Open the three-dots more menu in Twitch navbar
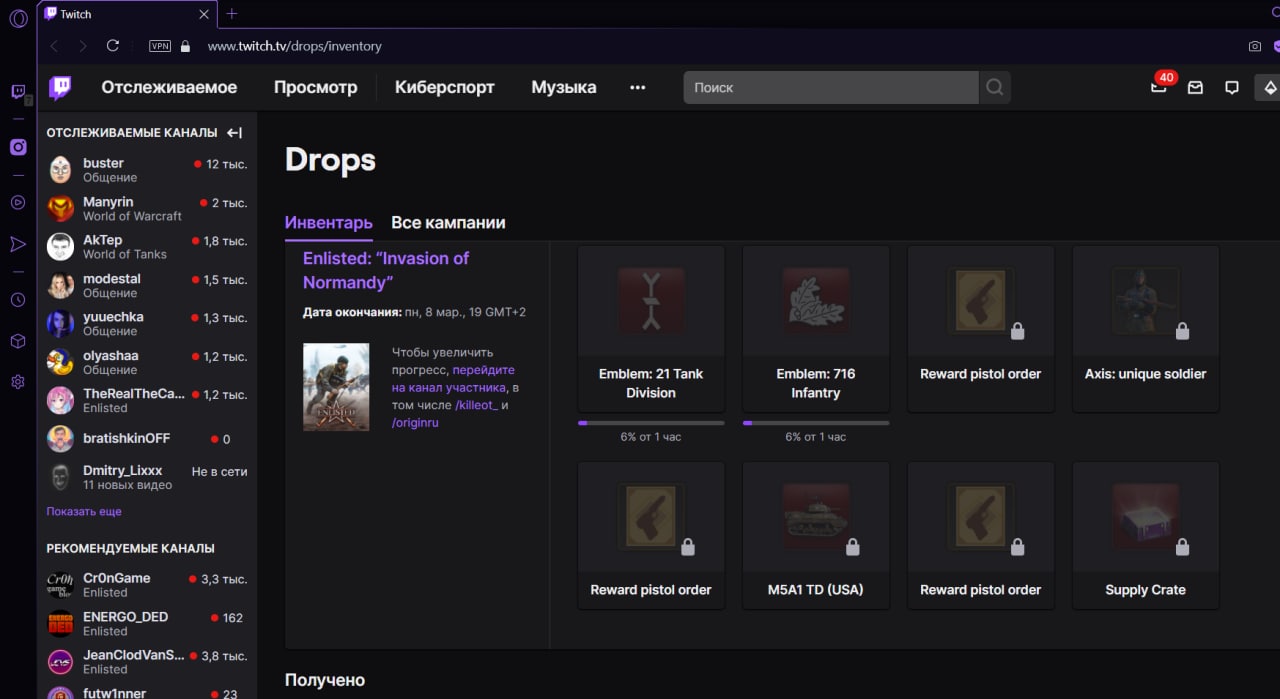1280x699 pixels. 637,87
